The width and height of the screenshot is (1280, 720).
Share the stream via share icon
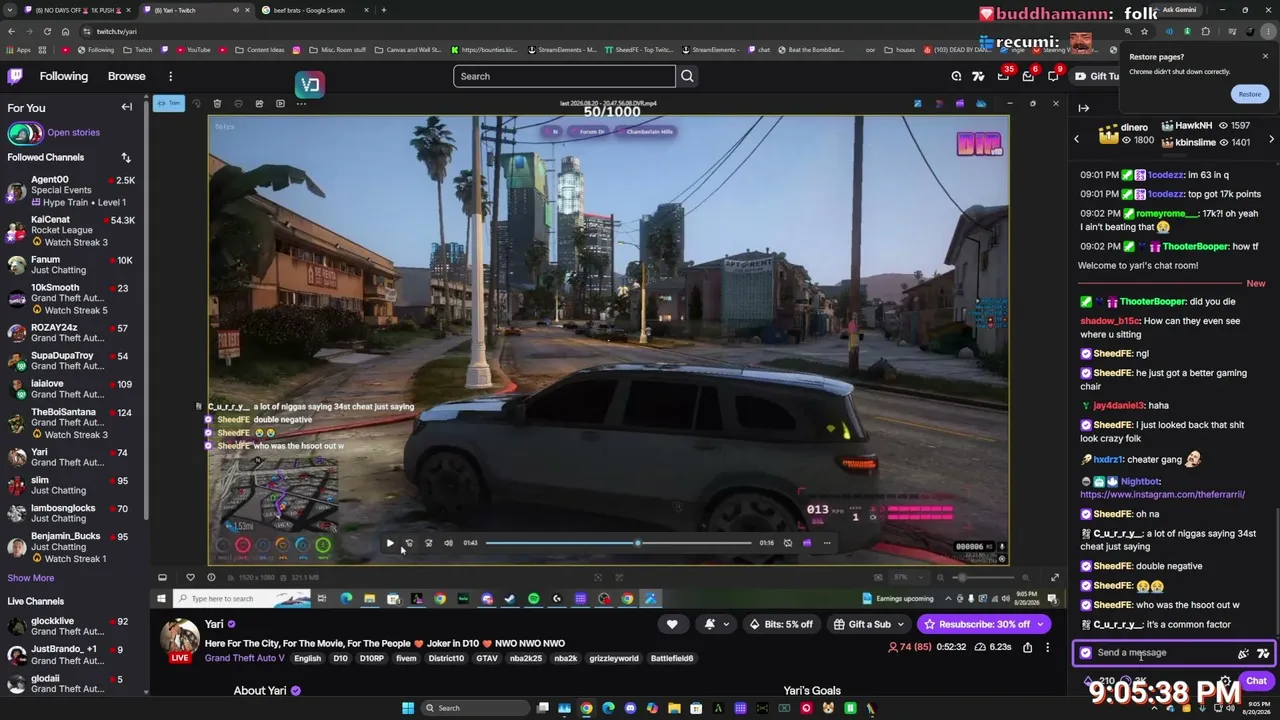(1027, 648)
